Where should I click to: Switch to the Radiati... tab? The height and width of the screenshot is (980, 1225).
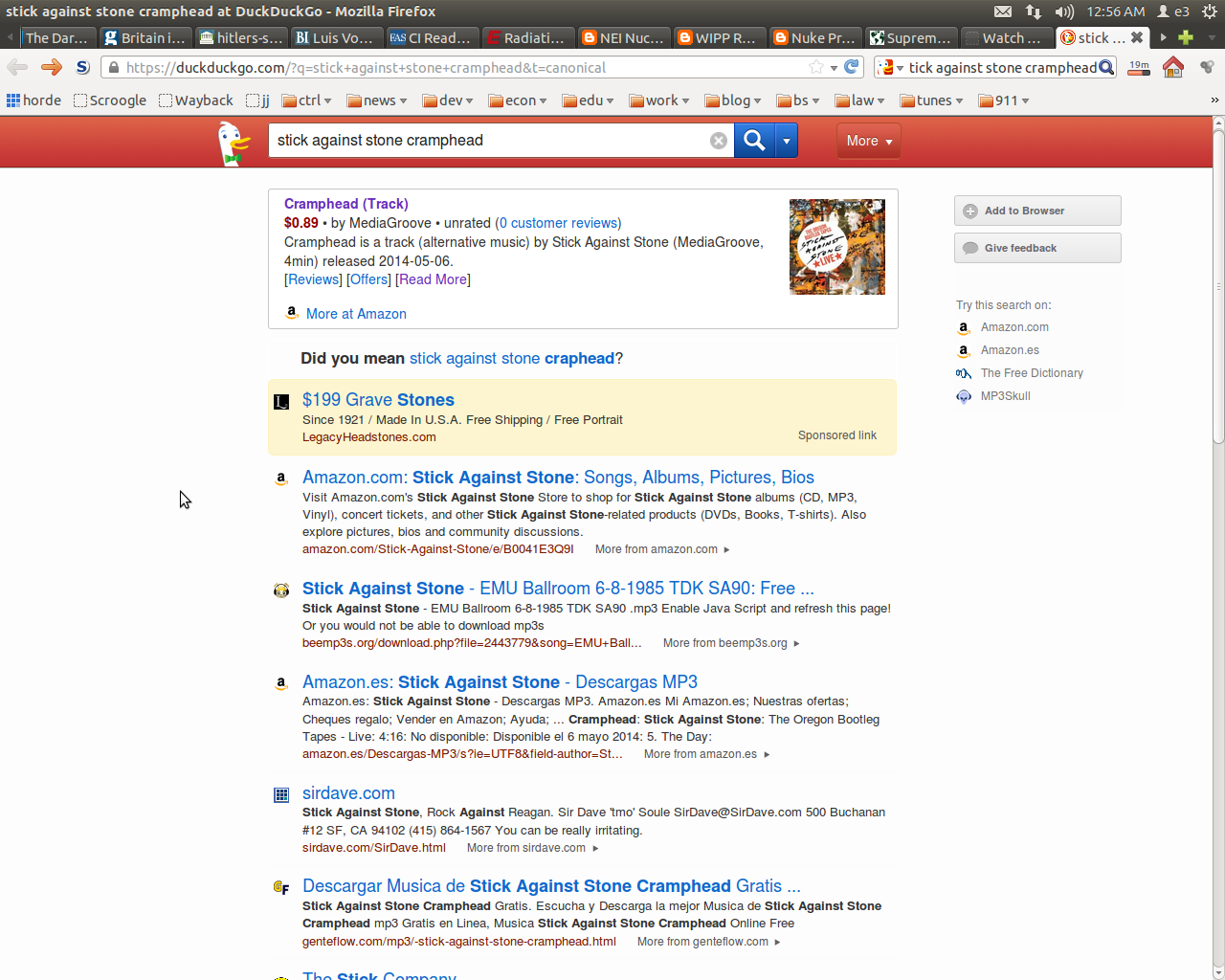pyautogui.click(x=527, y=37)
